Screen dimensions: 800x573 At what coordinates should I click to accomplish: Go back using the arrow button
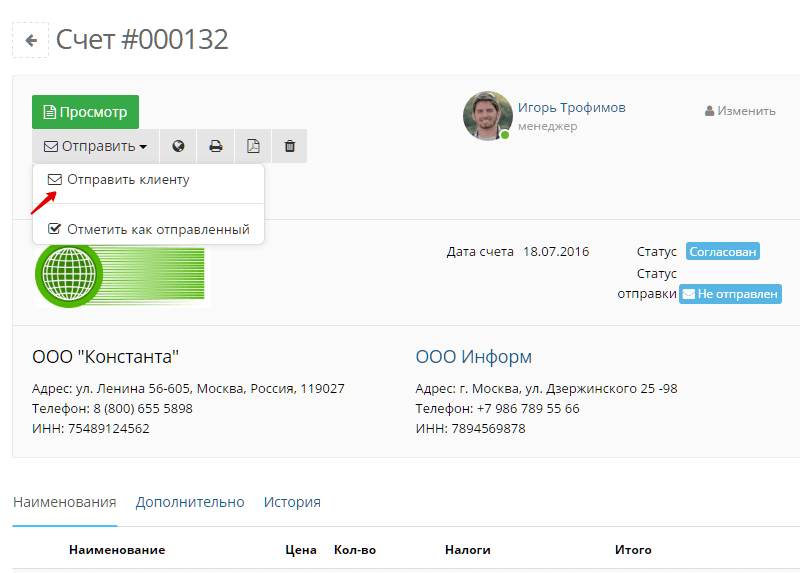[31, 40]
